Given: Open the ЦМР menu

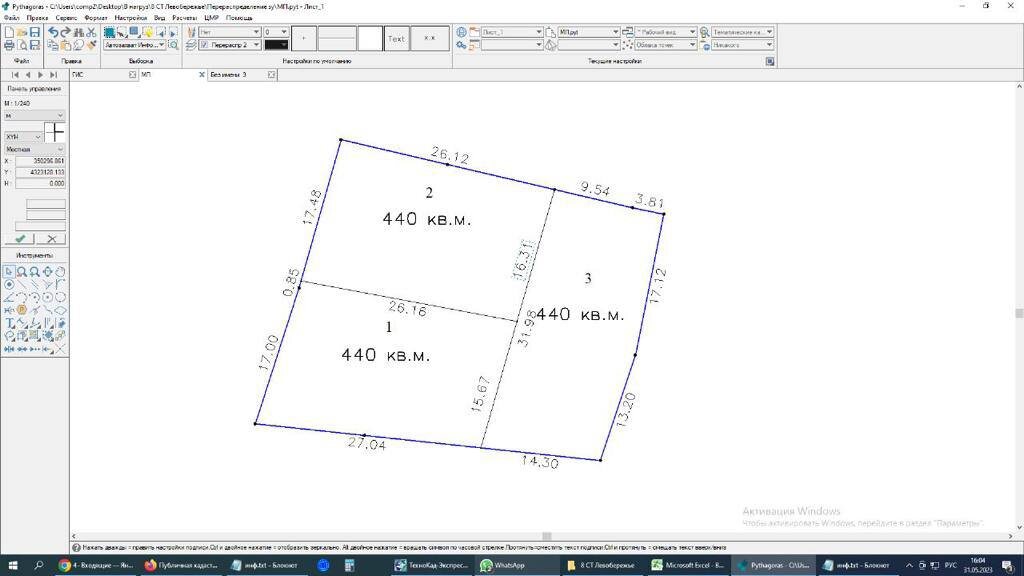Looking at the screenshot, I should pos(211,18).
